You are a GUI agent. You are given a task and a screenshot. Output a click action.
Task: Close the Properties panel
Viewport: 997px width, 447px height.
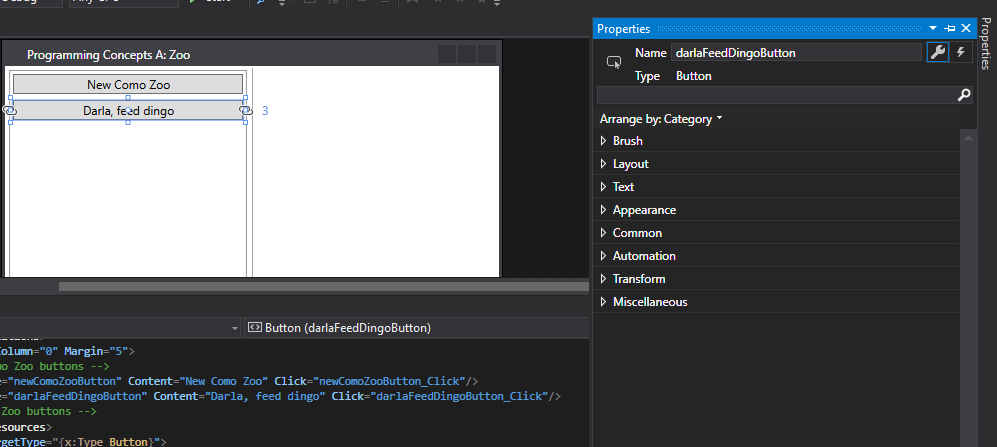966,29
